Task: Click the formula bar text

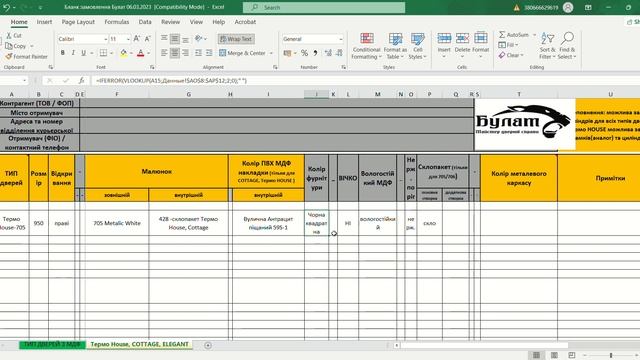Action: [171, 81]
